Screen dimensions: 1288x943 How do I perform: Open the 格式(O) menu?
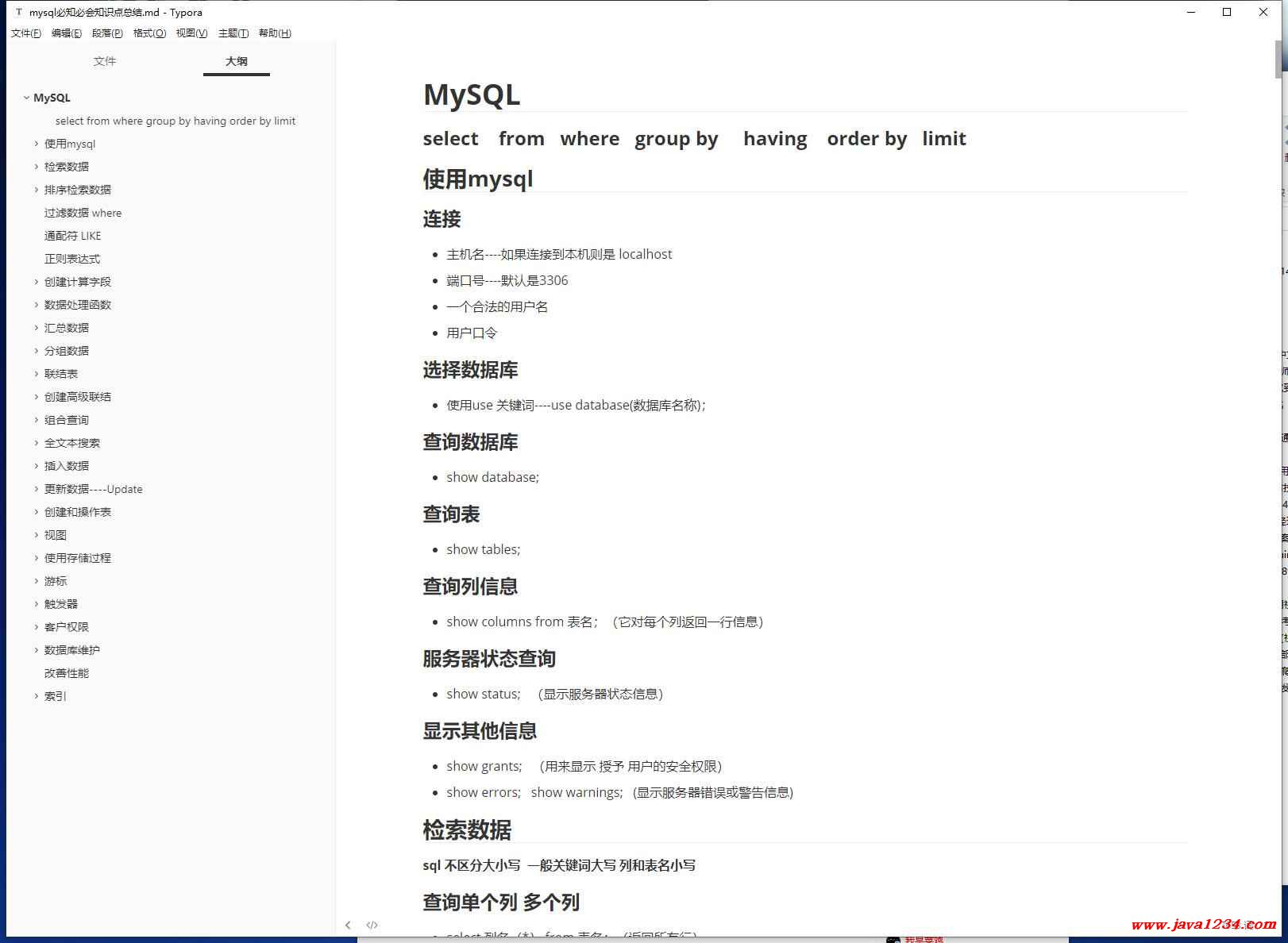click(x=149, y=33)
